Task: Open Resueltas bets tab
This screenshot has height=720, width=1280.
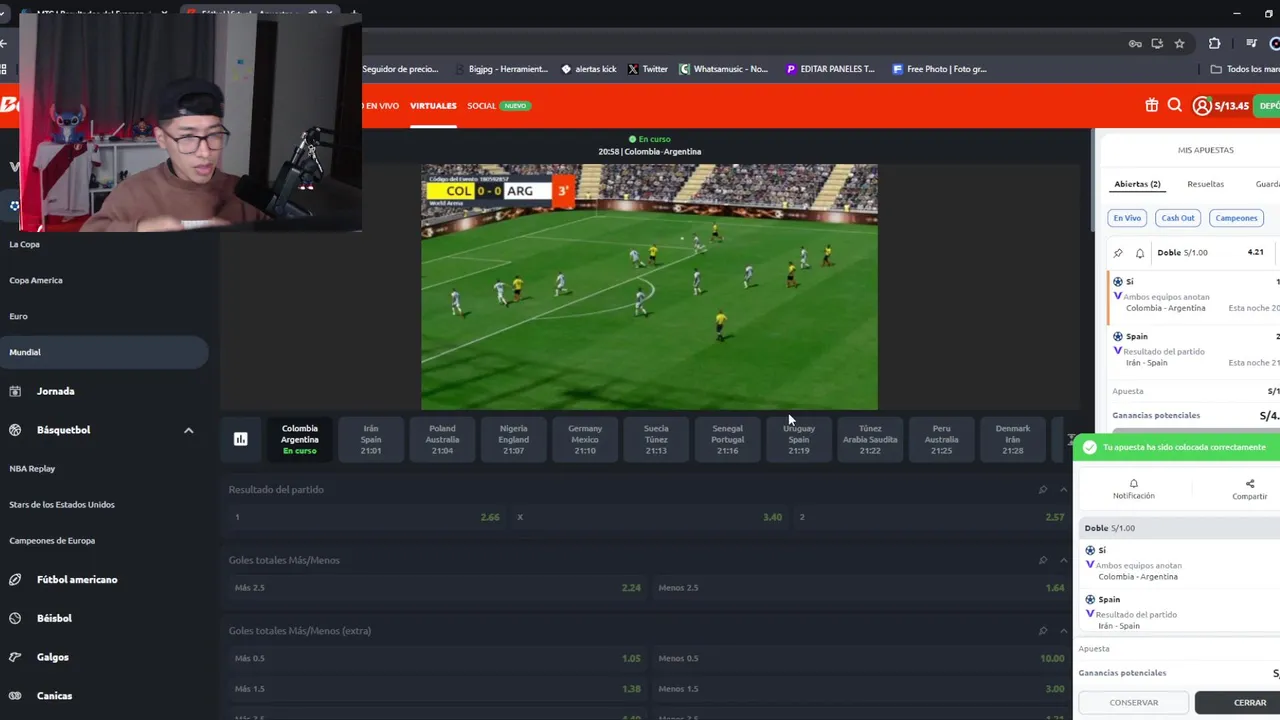Action: click(x=1205, y=184)
